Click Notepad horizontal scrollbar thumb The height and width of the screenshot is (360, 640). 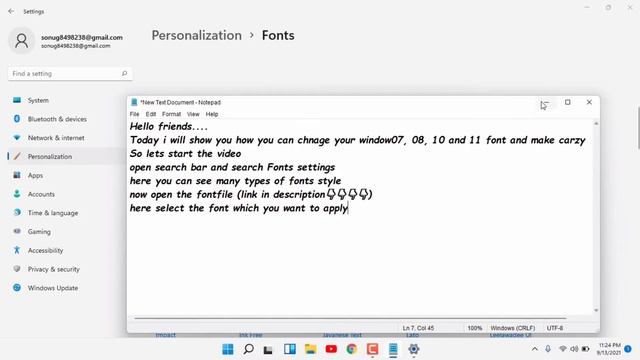(350, 318)
